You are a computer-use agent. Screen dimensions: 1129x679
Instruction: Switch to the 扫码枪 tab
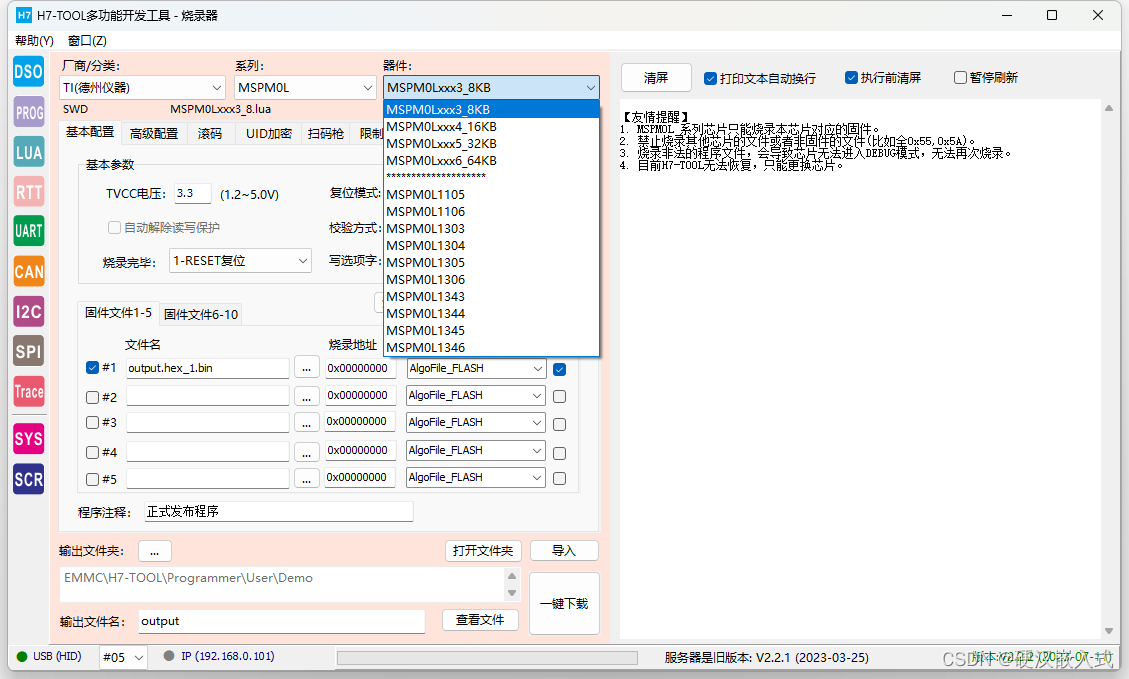[x=325, y=133]
